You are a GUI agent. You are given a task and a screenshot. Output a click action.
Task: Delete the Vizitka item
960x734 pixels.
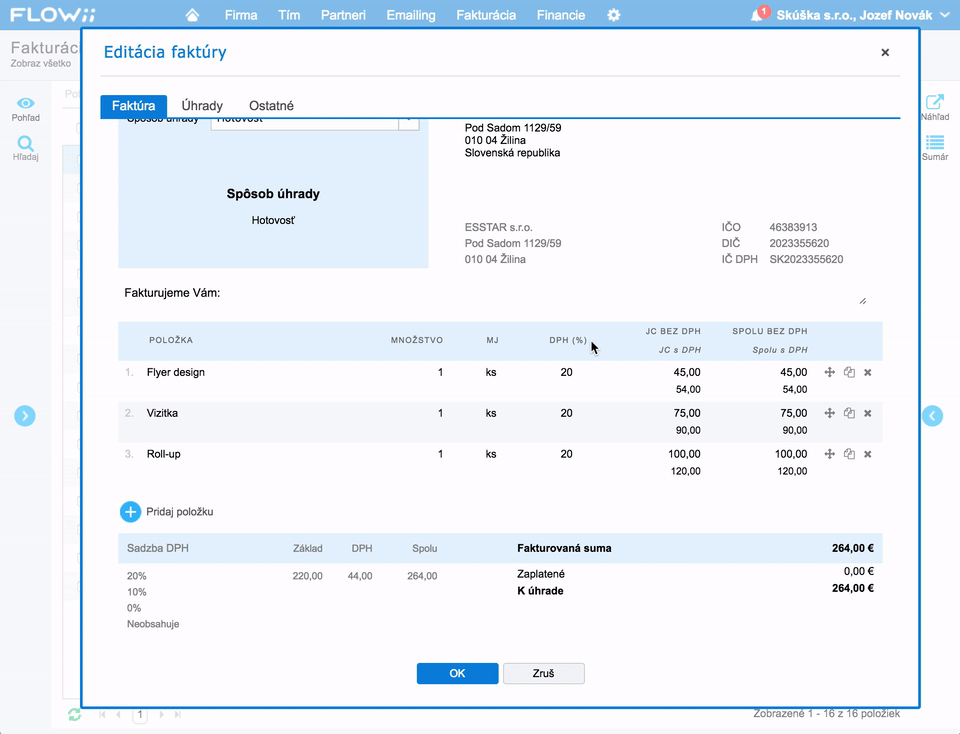(x=868, y=413)
